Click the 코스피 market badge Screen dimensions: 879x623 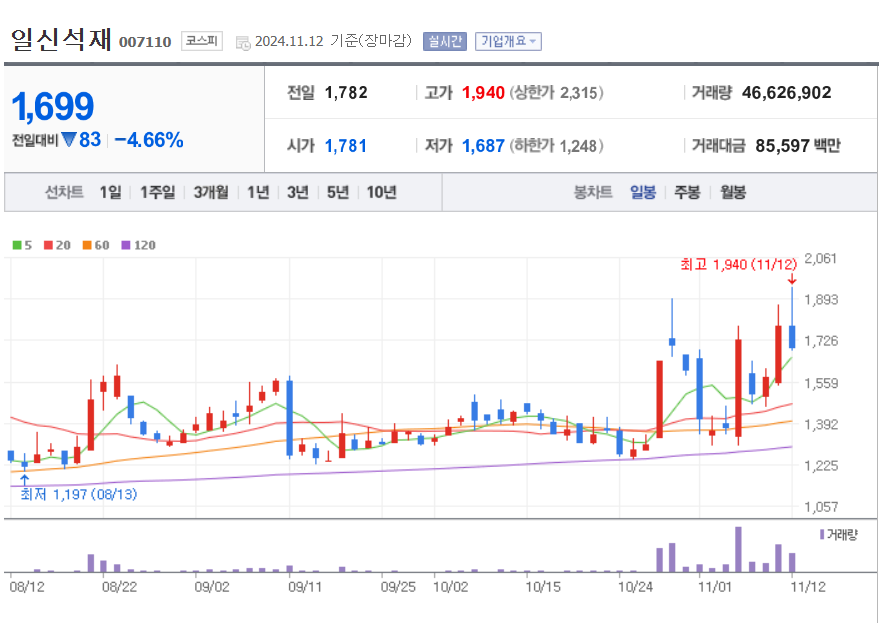202,41
